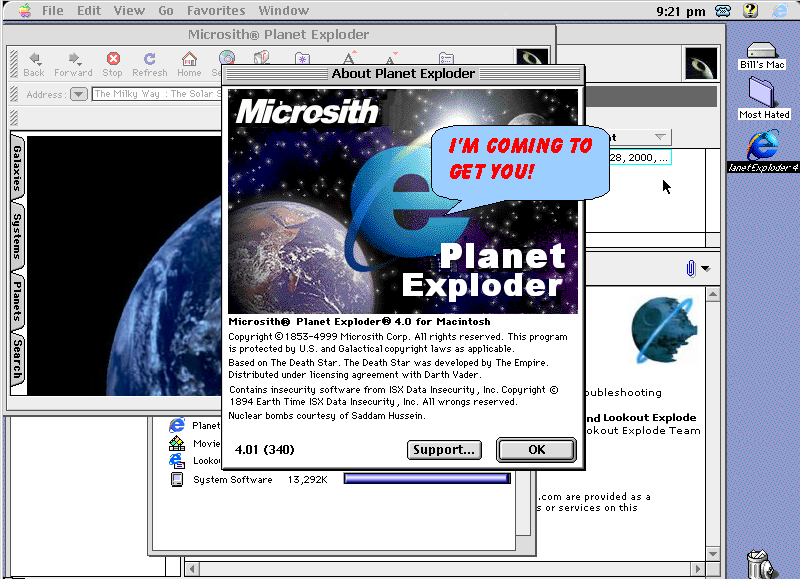Open the sort dropdown above the date list
This screenshot has width=800, height=579.
tap(660, 137)
